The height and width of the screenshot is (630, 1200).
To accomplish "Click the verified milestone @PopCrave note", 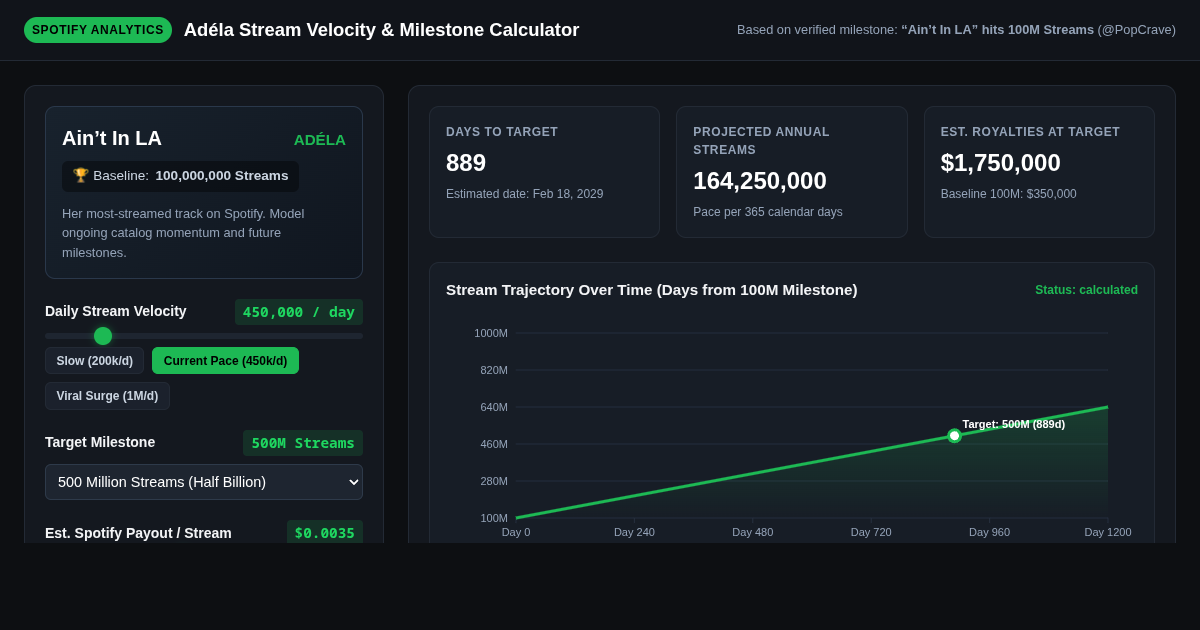I will tap(956, 30).
